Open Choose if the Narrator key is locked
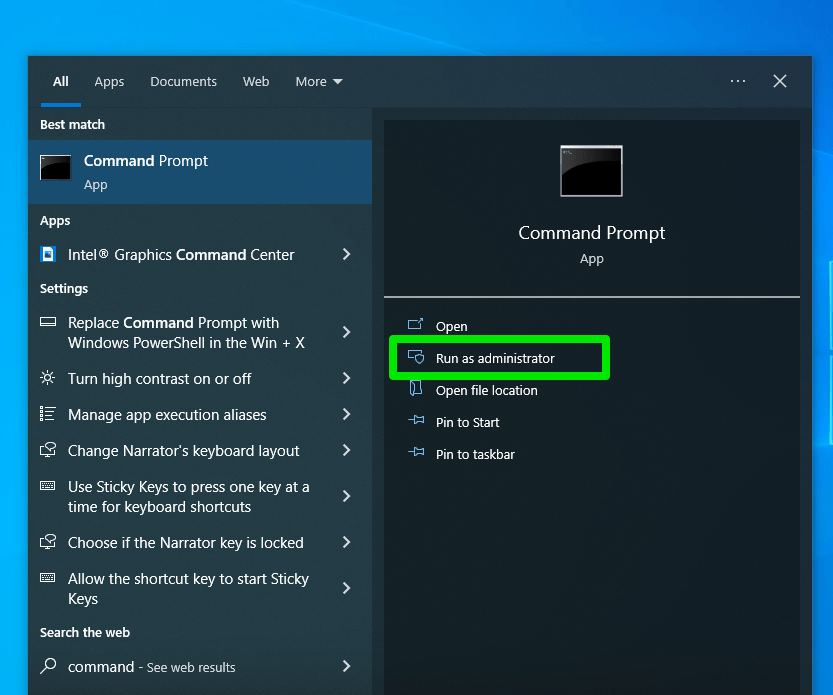Image resolution: width=833 pixels, height=695 pixels. tap(185, 543)
